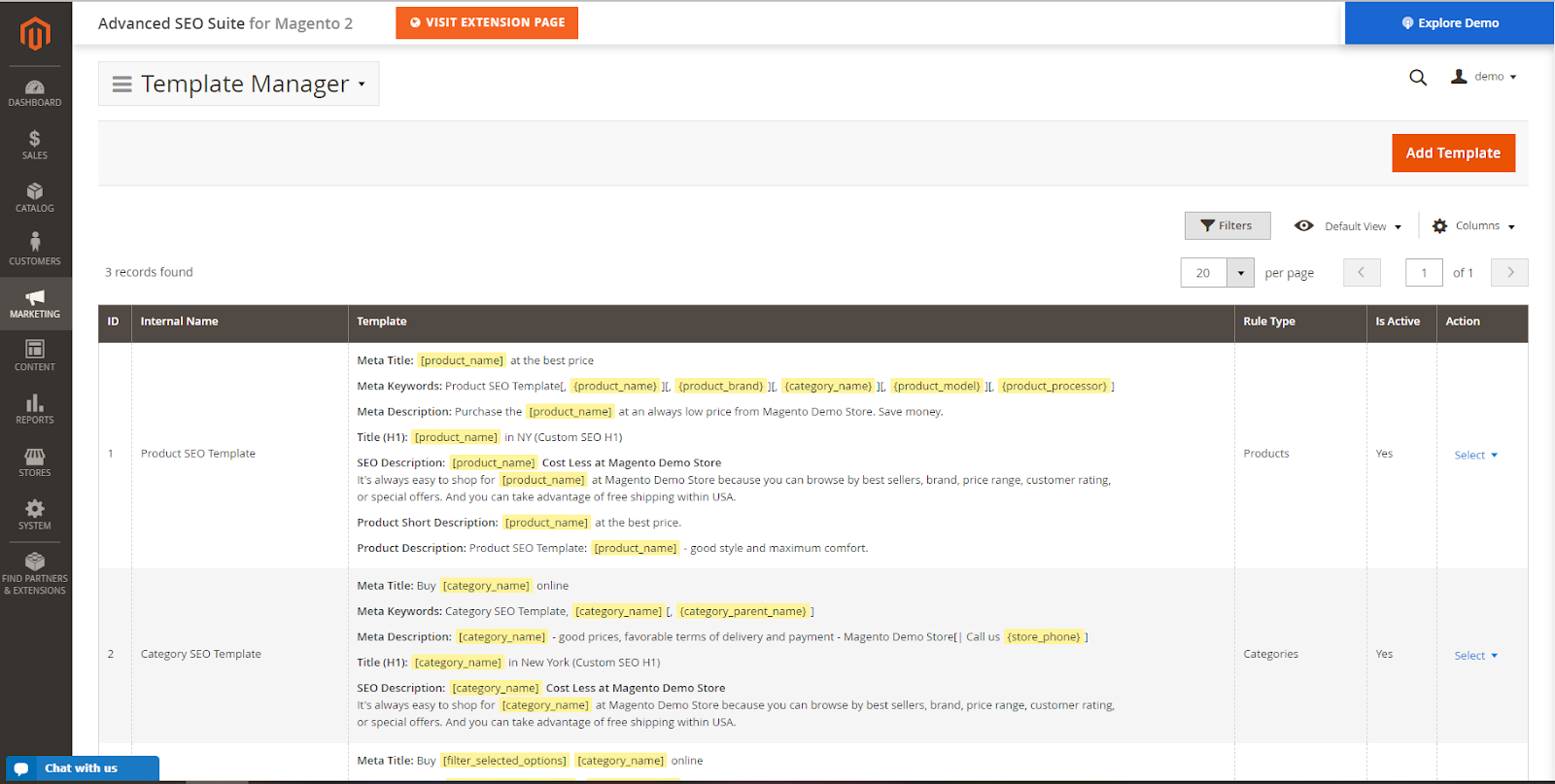Click the current page number field
Image resolution: width=1555 pixels, height=784 pixels.
tap(1424, 273)
